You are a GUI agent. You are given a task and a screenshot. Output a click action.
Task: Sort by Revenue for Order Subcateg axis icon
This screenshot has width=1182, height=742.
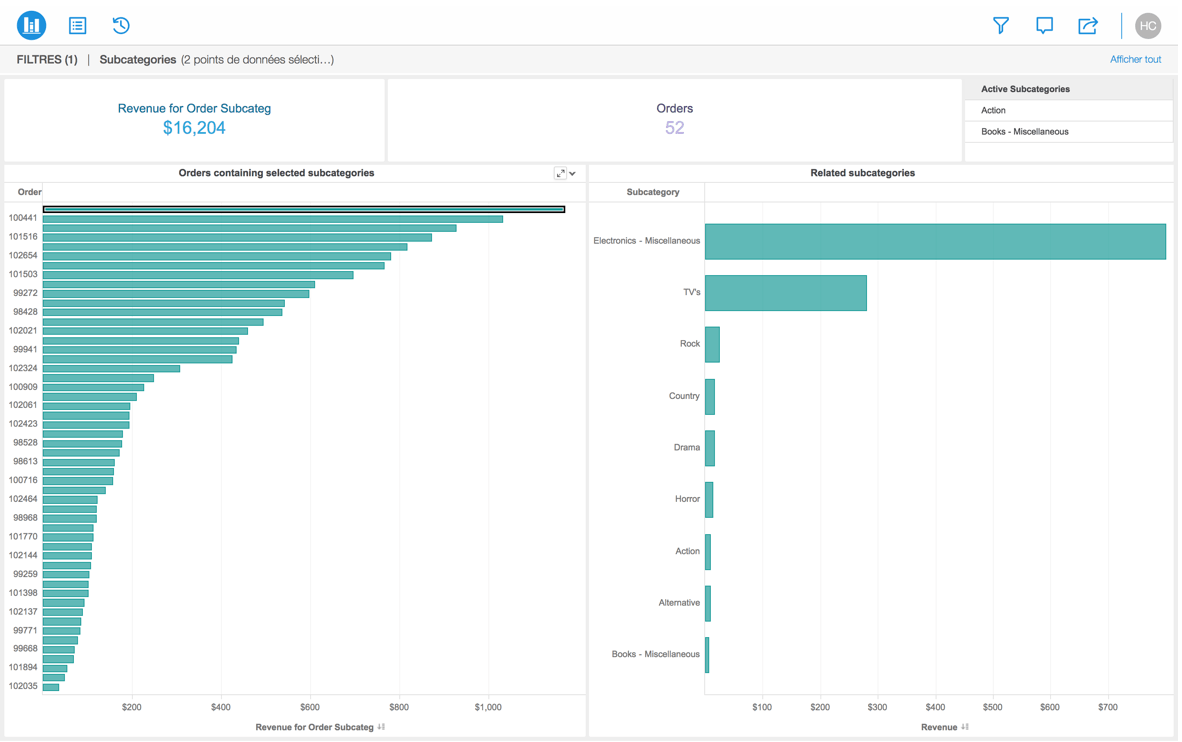pos(381,727)
